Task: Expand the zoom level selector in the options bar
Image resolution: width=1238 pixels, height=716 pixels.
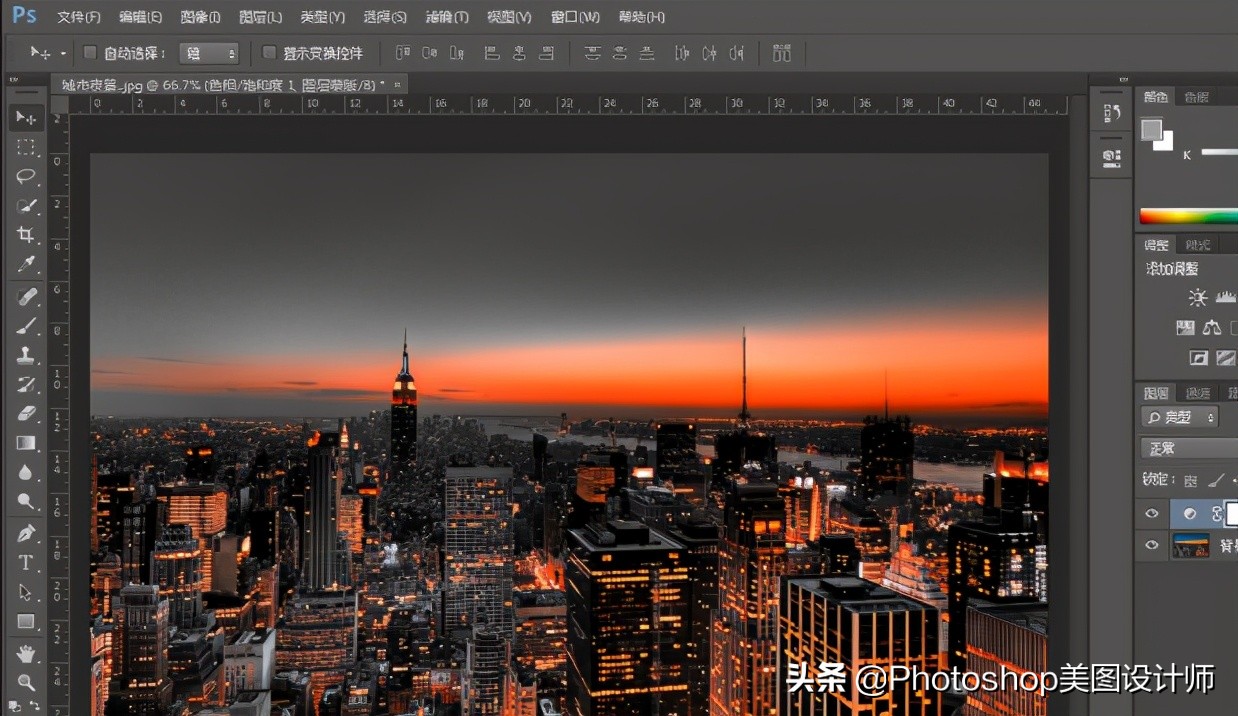Action: 230,52
